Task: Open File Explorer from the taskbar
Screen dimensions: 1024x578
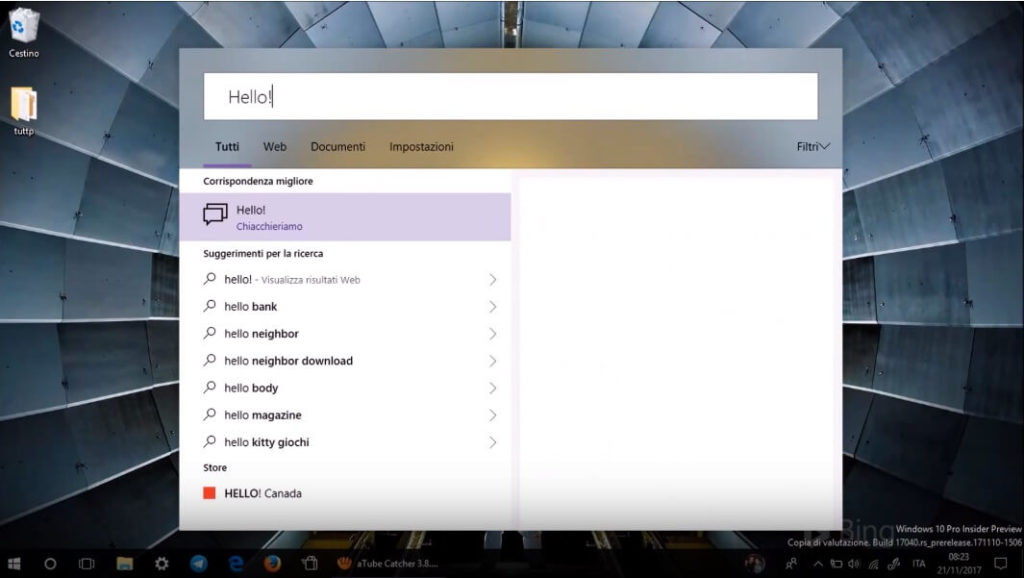Action: coord(124,563)
